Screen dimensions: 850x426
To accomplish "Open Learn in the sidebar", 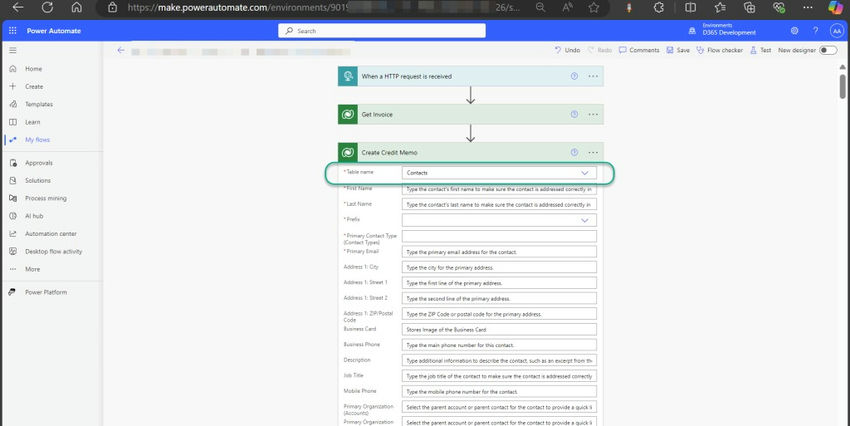I will (33, 122).
